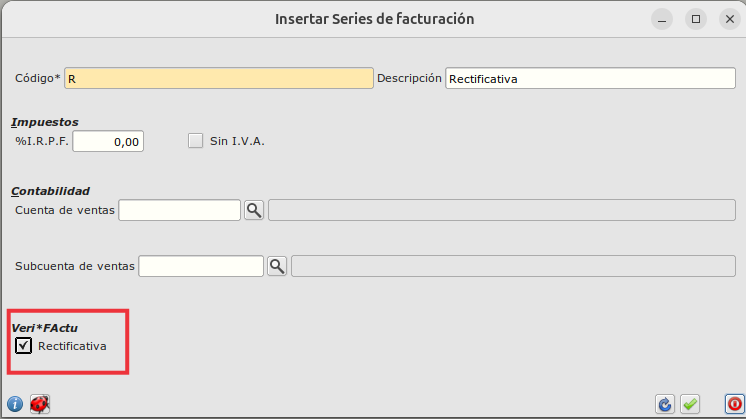Click the red ladybug debug icon
The width and height of the screenshot is (746, 419).
(40, 404)
